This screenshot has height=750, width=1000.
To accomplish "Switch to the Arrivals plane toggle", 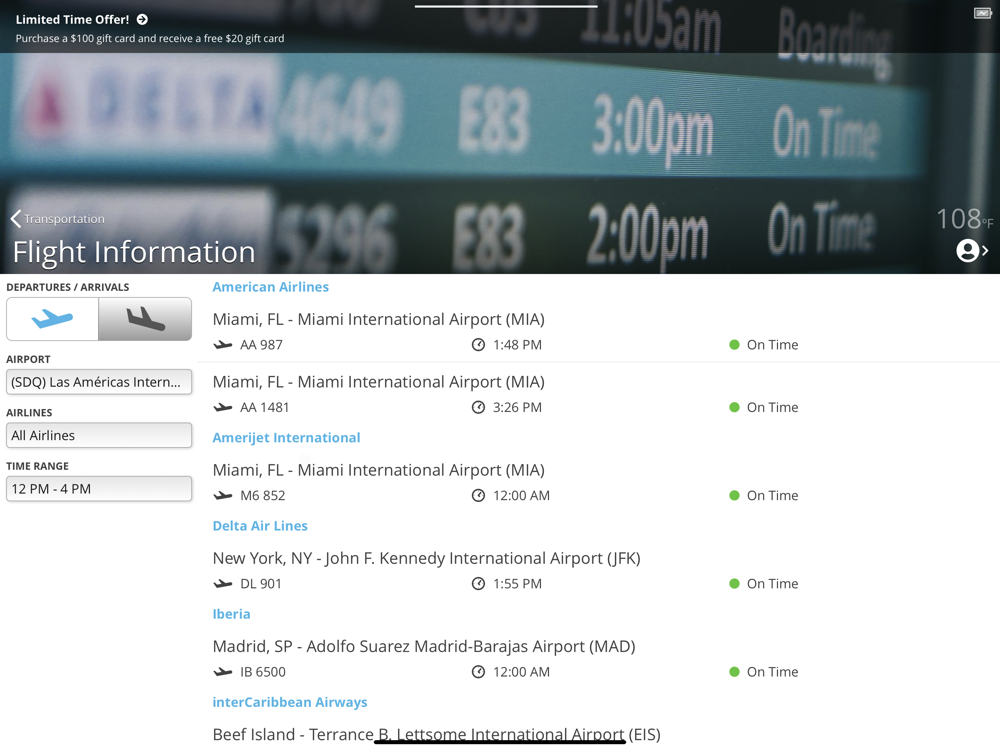I will [145, 318].
